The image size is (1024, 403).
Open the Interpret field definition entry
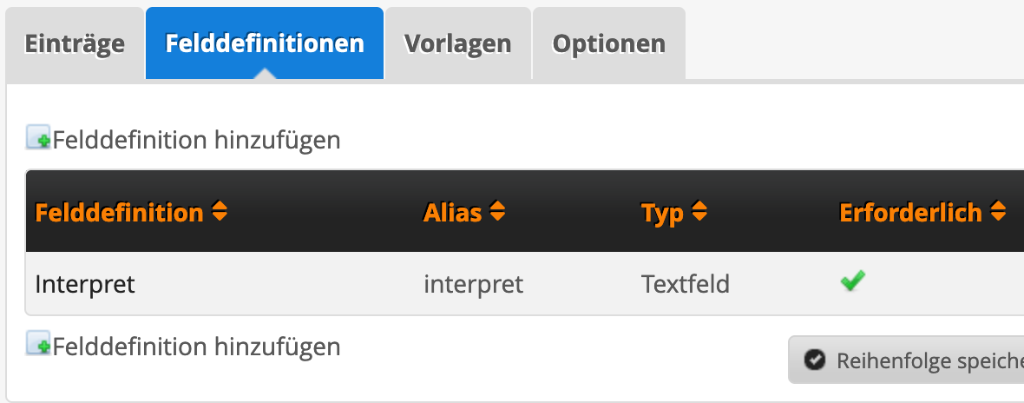tap(85, 284)
